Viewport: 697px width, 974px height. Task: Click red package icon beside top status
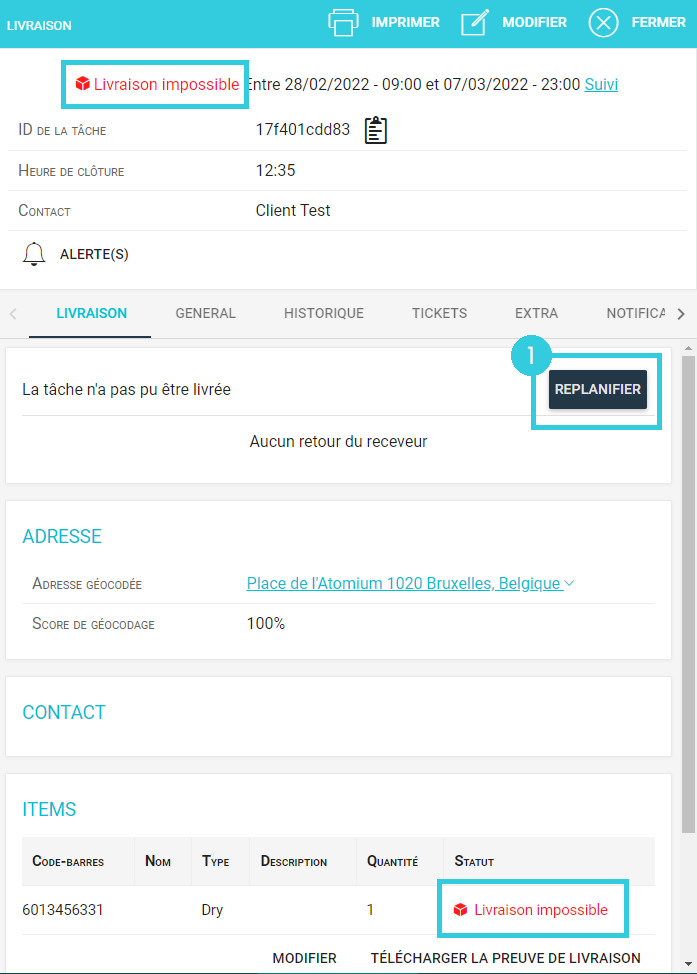pos(83,84)
